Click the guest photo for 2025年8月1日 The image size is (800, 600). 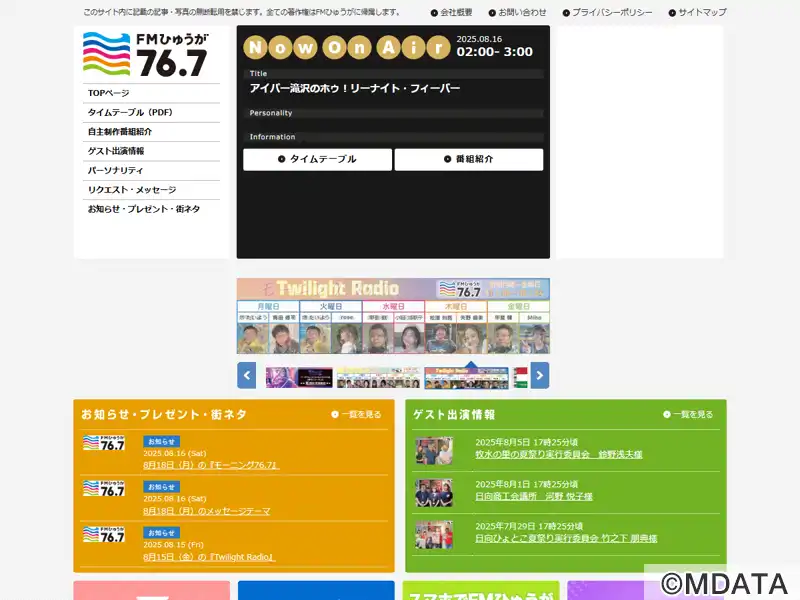pos(434,492)
